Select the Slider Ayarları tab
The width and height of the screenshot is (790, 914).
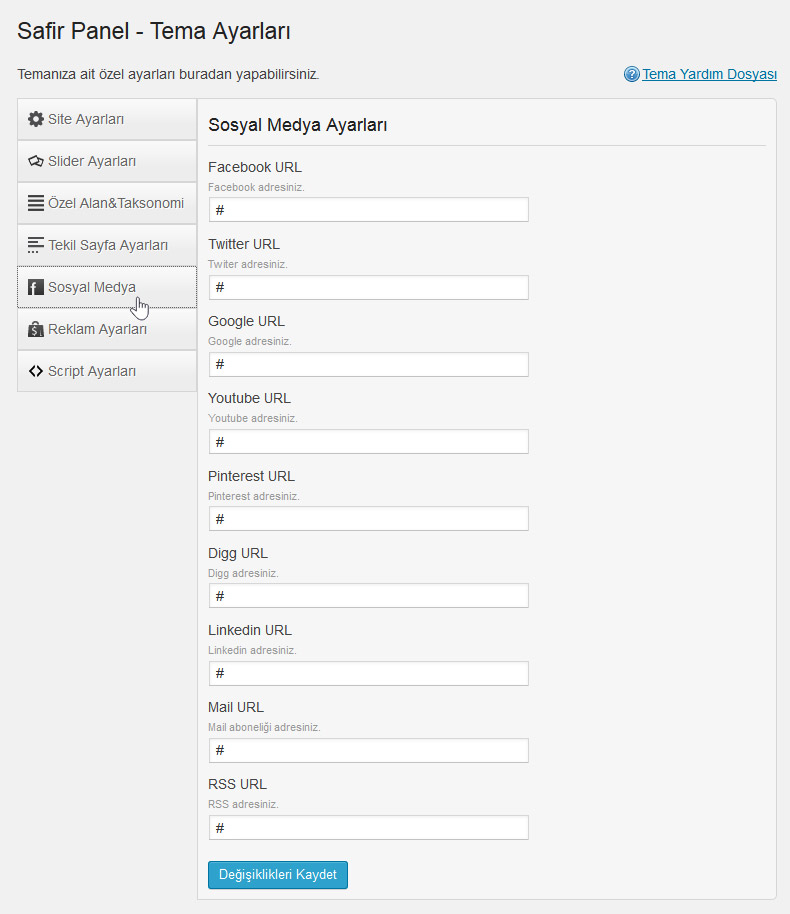click(107, 161)
